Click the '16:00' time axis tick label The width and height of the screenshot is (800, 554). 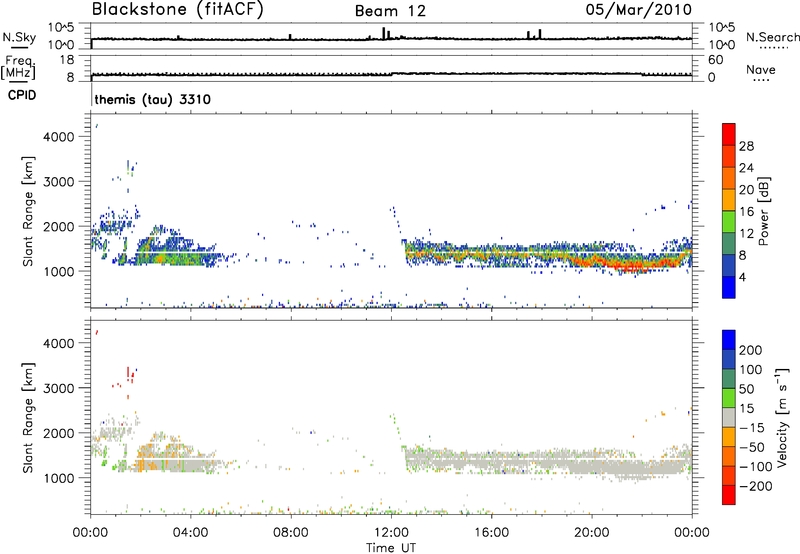click(491, 533)
